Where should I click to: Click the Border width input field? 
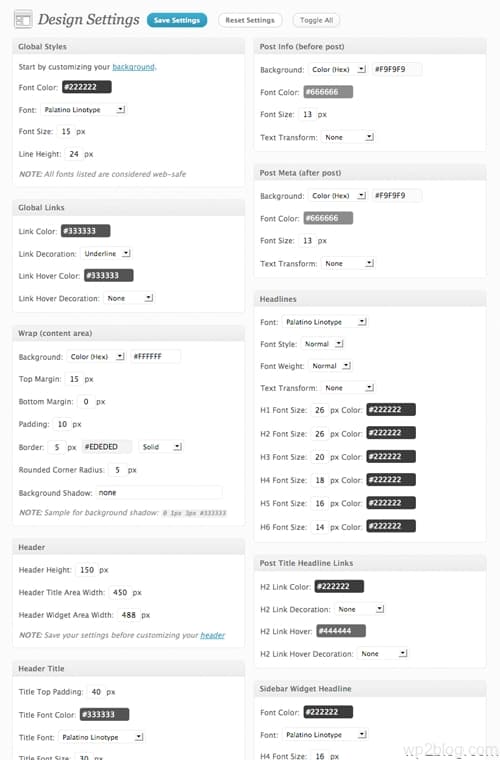(57, 447)
